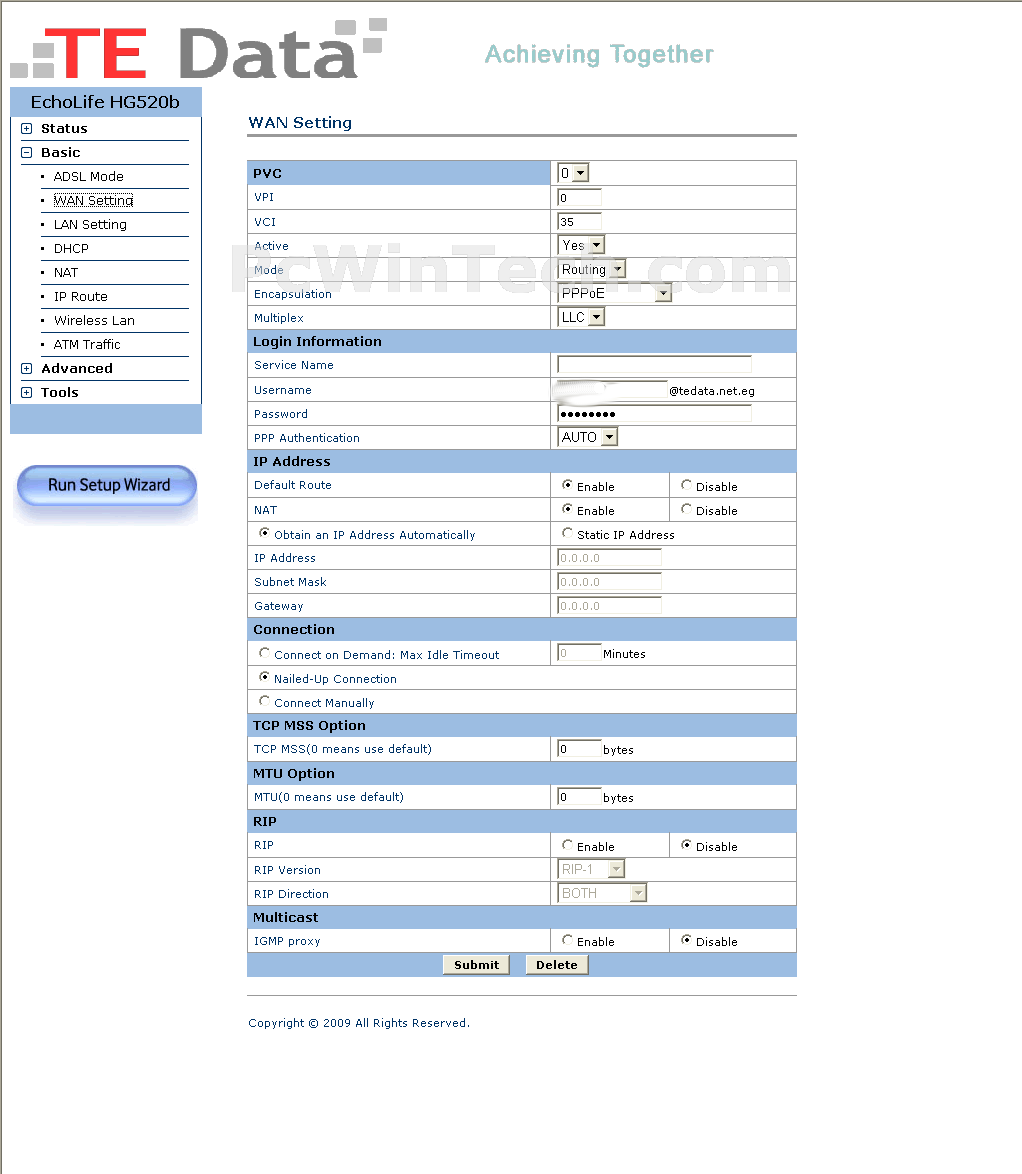This screenshot has height=1174, width=1022.
Task: Click the Username input field
Action: coord(612,390)
